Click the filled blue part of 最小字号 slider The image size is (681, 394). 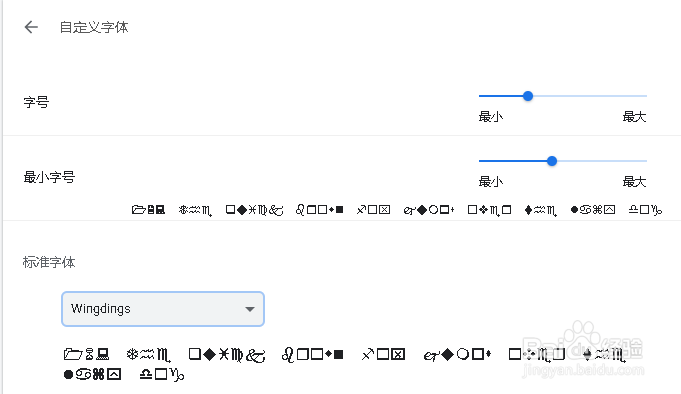(x=512, y=161)
